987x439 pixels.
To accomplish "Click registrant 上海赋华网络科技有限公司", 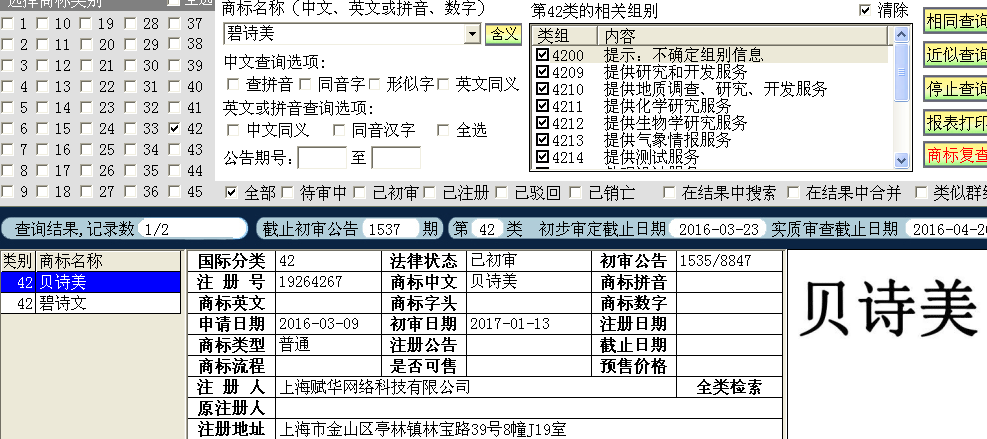I will (375, 387).
